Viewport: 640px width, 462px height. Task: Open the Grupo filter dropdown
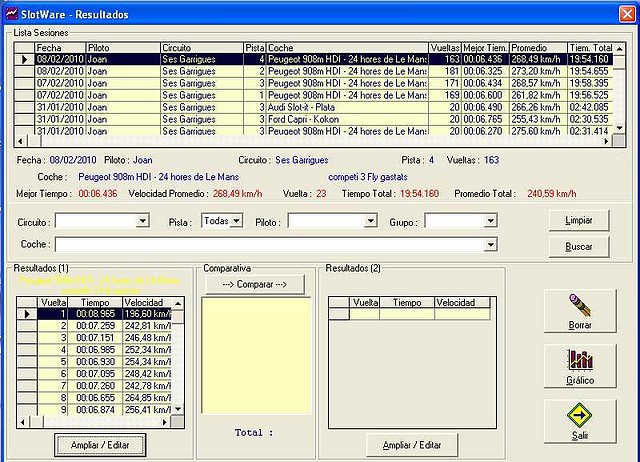point(490,221)
